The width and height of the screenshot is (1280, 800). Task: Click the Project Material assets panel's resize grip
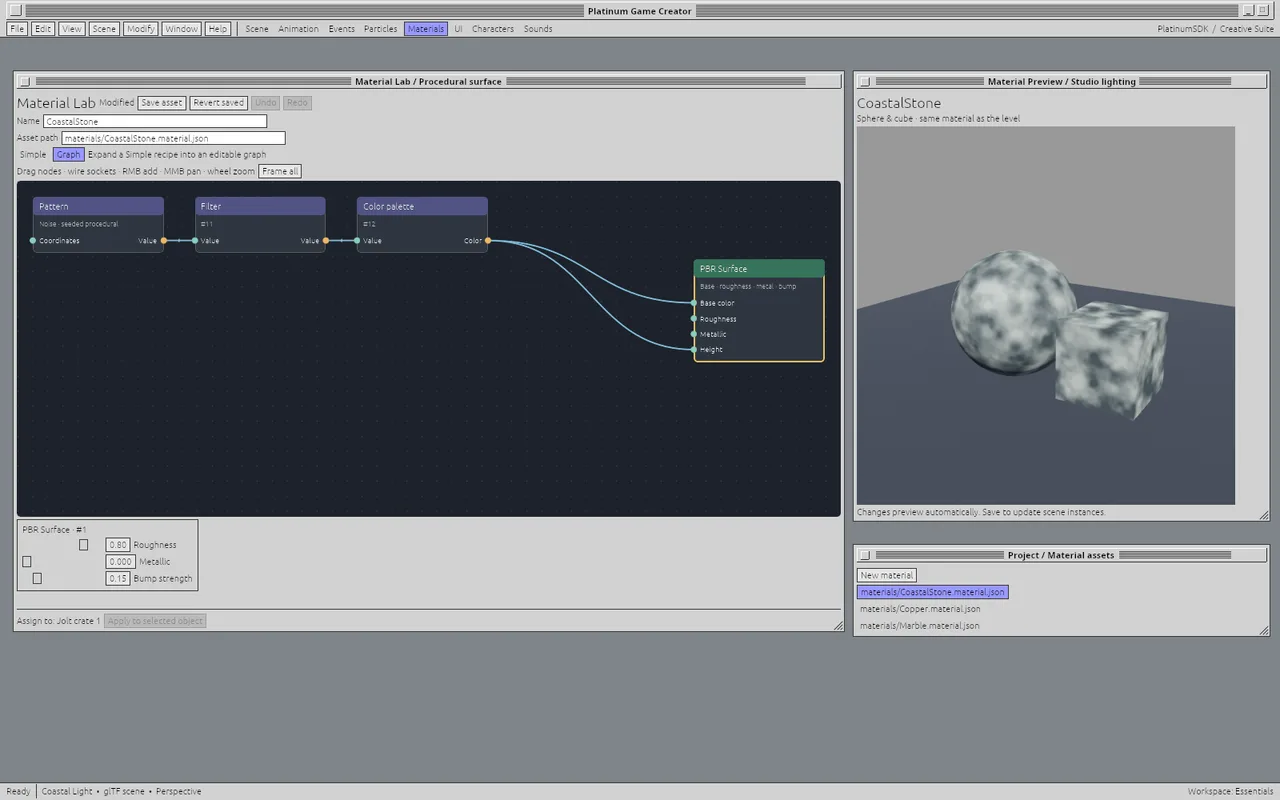(x=1264, y=630)
